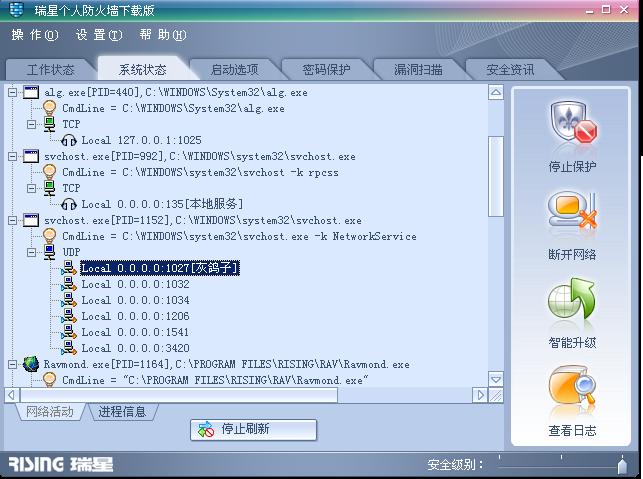Click the horizontal scrollbar right arrow
This screenshot has height=479, width=643.
click(x=480, y=395)
